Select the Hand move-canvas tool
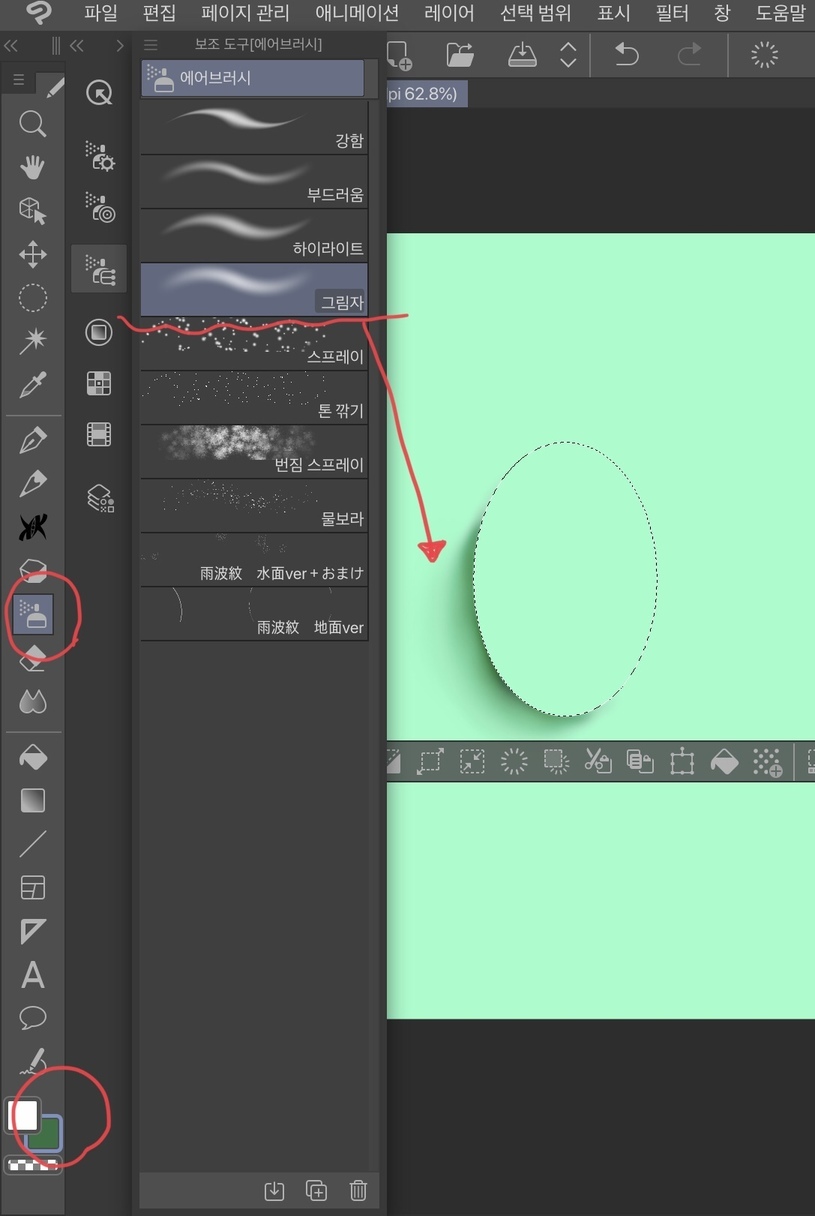Viewport: 815px width, 1216px height. click(x=33, y=167)
